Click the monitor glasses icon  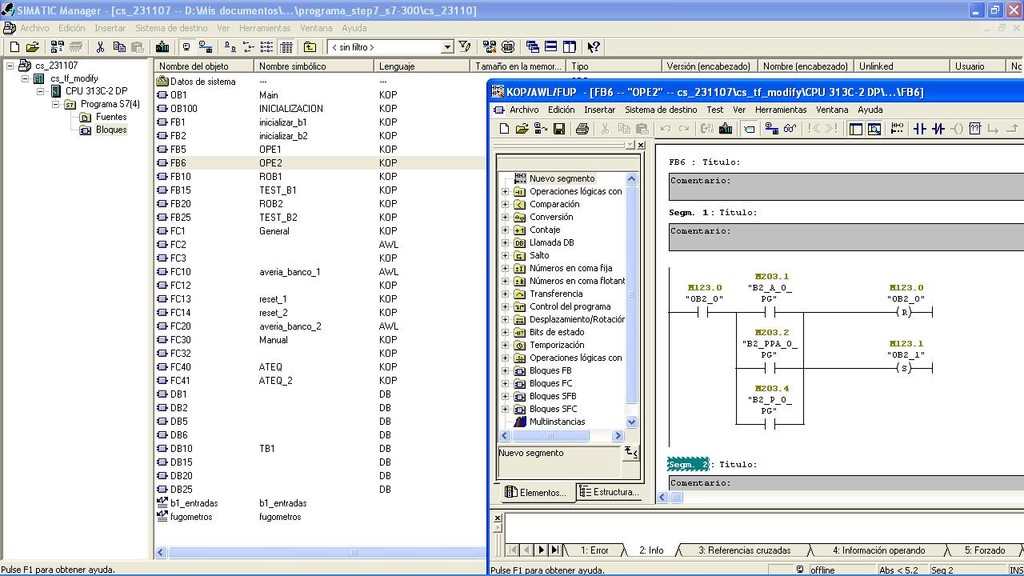click(789, 129)
